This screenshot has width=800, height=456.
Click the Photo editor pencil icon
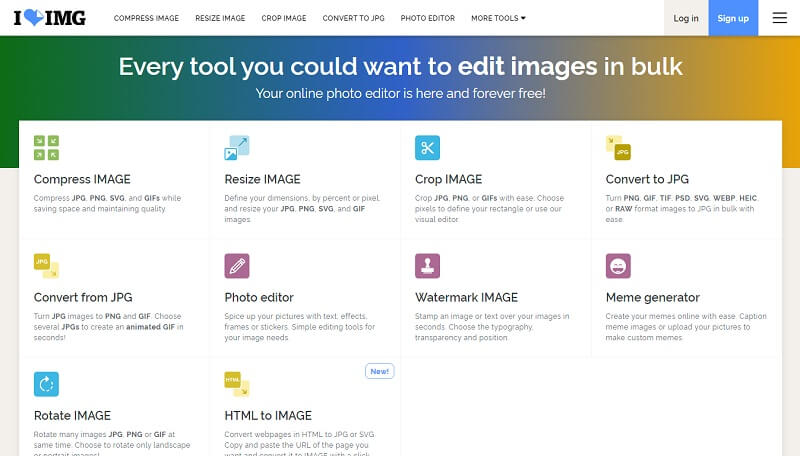pyautogui.click(x=237, y=266)
